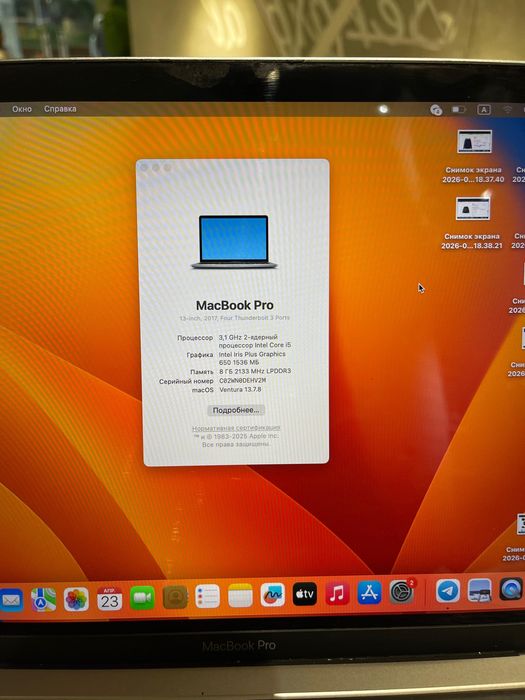Switch the keyboard input source 'A' indicator
The height and width of the screenshot is (700, 525).
(x=484, y=109)
